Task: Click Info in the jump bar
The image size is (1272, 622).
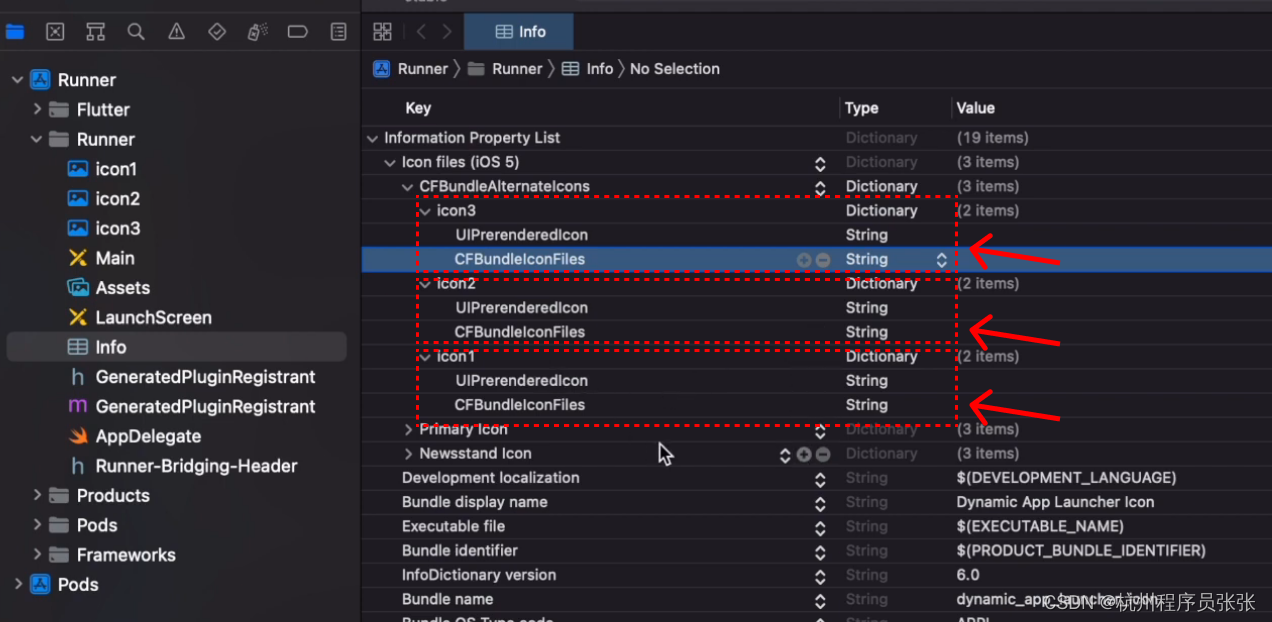Action: point(588,69)
